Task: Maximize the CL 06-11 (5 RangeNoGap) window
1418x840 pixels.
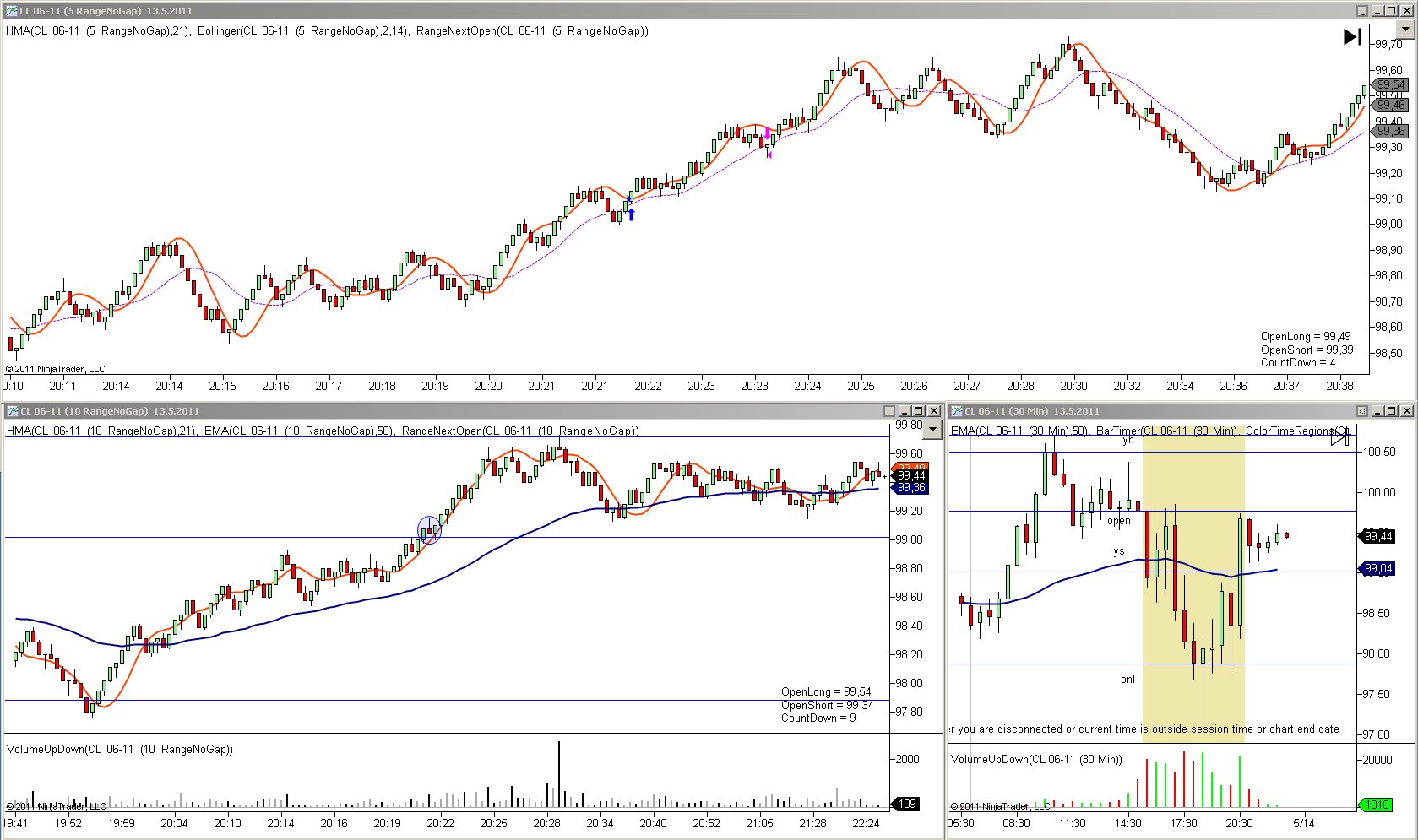Action: pyautogui.click(x=1393, y=11)
